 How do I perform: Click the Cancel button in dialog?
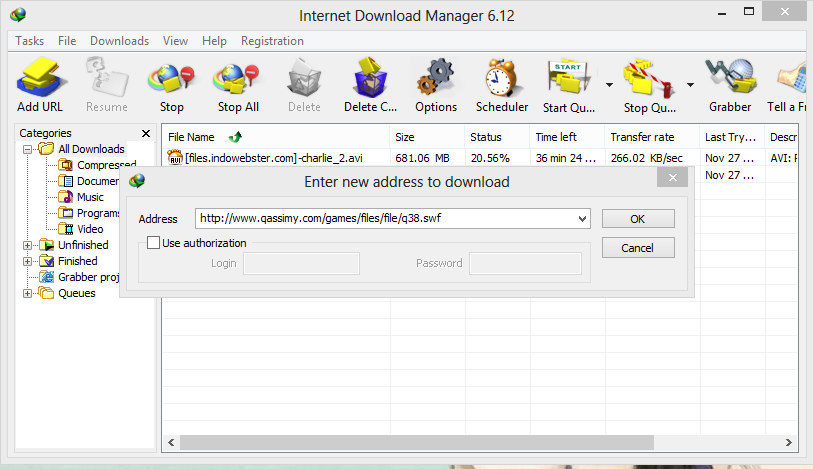[638, 248]
